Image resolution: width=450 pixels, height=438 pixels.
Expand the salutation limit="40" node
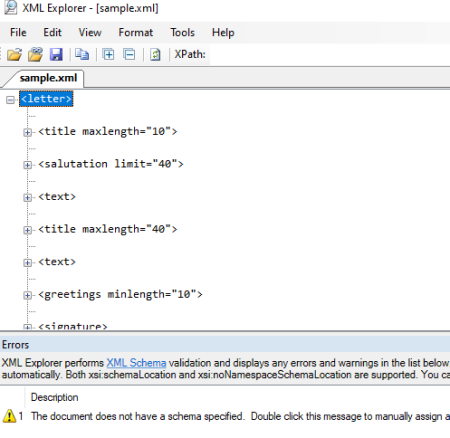click(28, 165)
